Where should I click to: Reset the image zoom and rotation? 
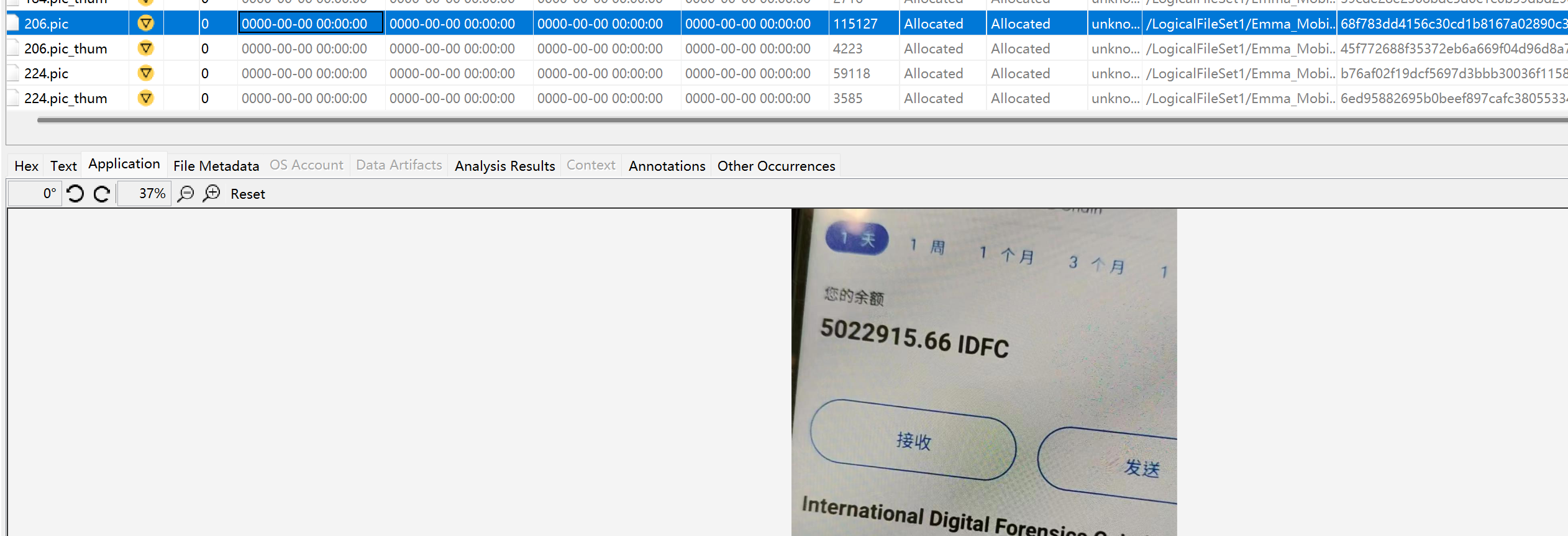[x=248, y=194]
